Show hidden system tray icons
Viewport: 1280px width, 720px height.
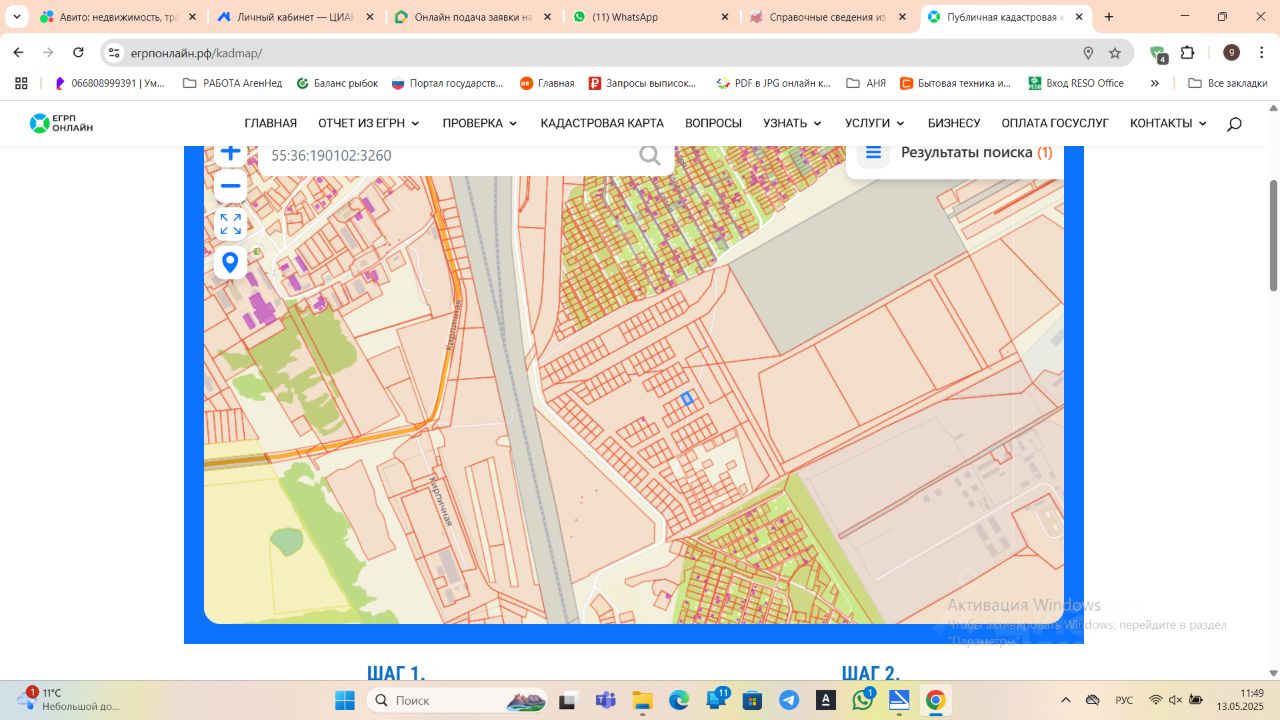1066,700
